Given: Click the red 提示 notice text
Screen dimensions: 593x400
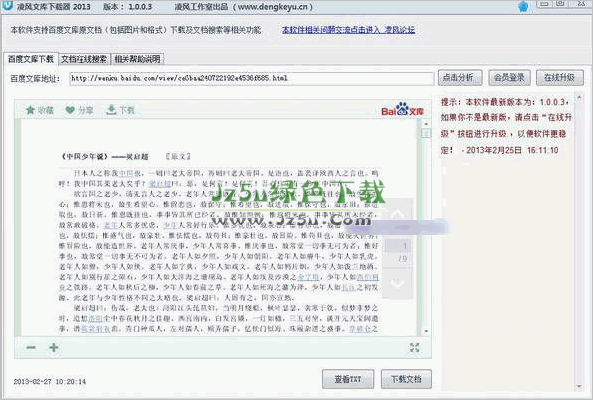Looking at the screenshot, I should (x=506, y=126).
